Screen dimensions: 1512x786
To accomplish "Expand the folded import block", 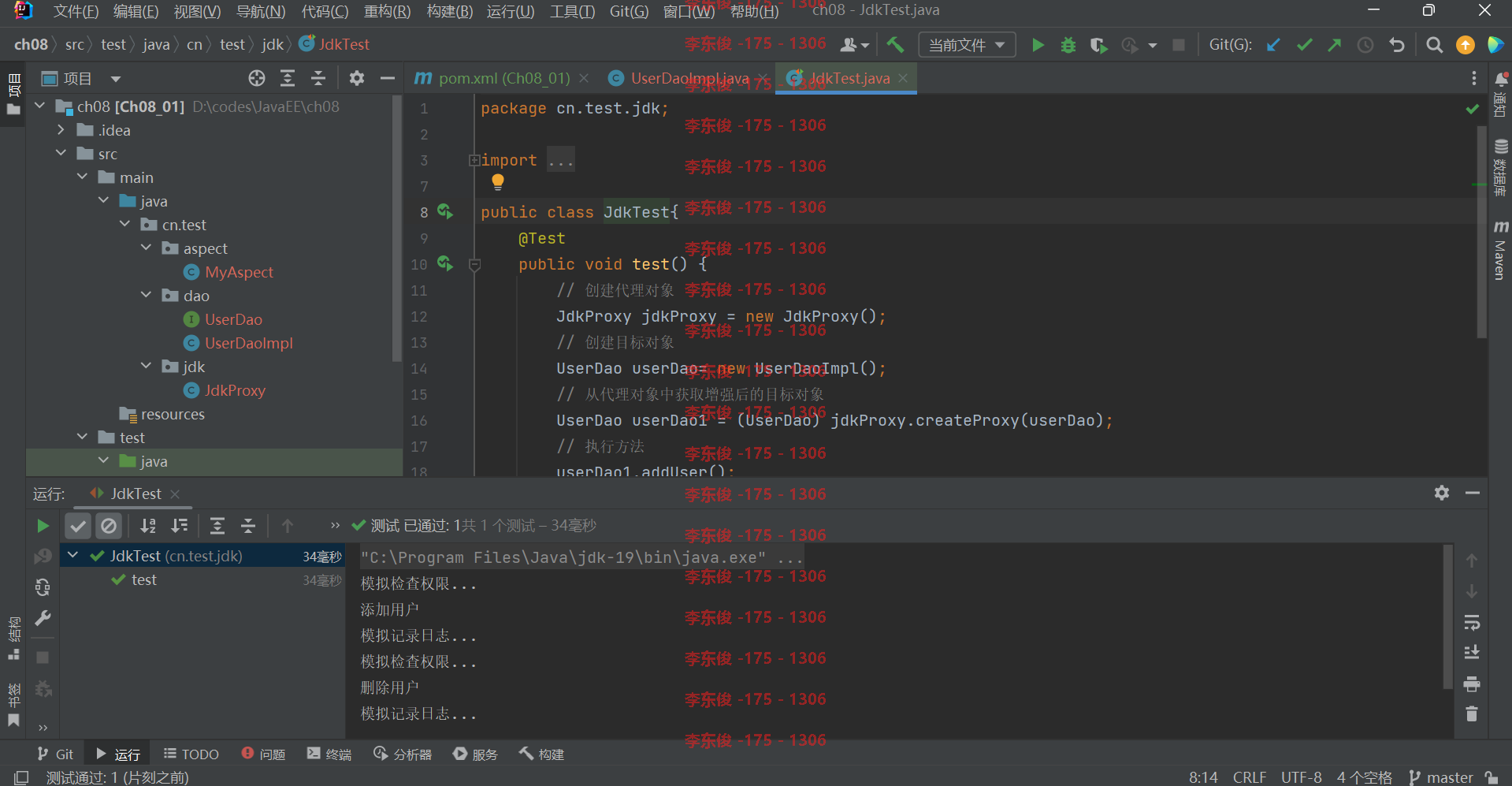I will click(474, 160).
